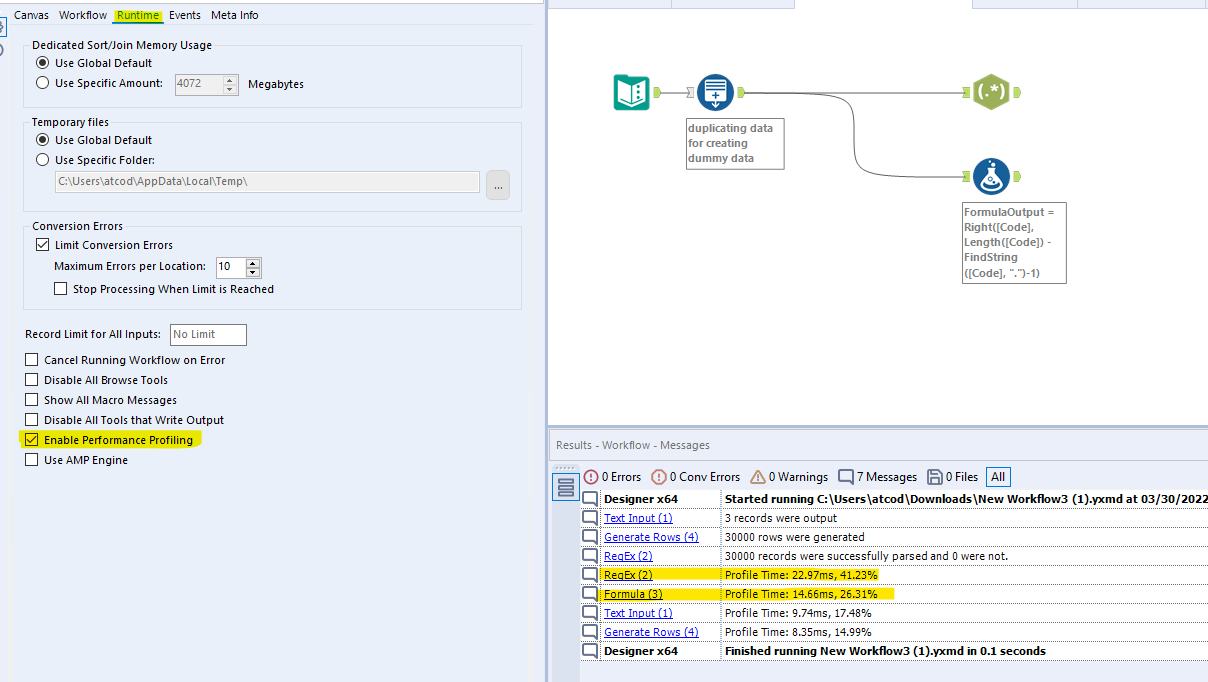The width and height of the screenshot is (1208, 682).
Task: Switch to the Events tab
Action: point(185,15)
